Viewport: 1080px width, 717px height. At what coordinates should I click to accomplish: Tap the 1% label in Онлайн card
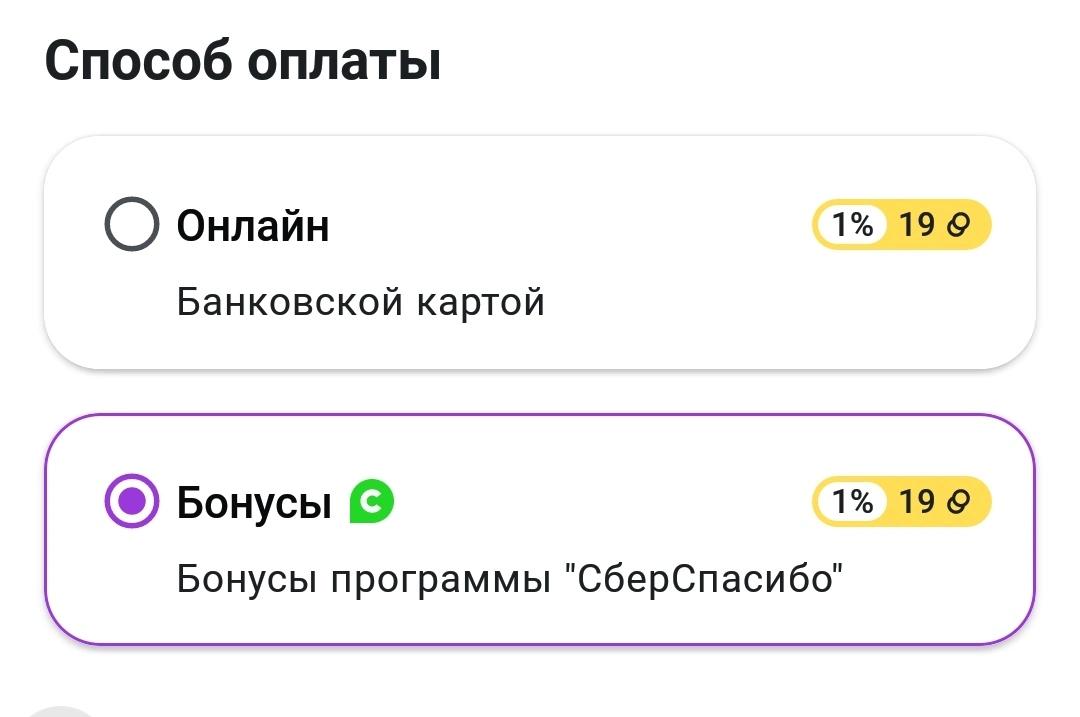click(x=852, y=225)
